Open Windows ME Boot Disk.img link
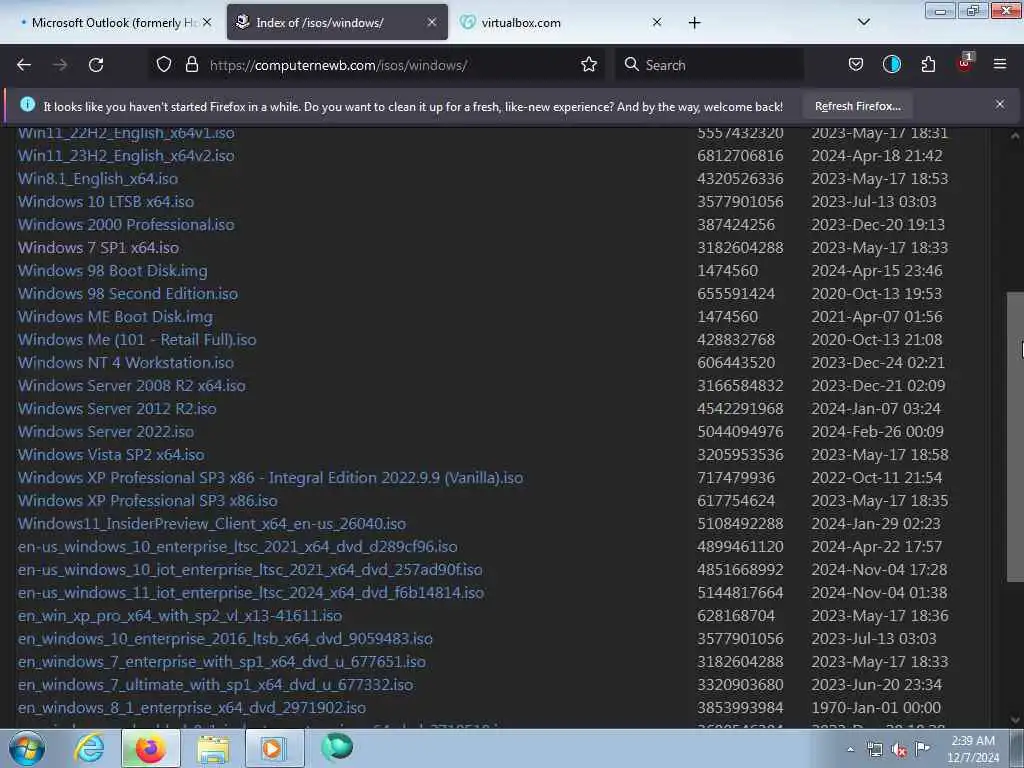The width and height of the screenshot is (1024, 768). tap(116, 316)
